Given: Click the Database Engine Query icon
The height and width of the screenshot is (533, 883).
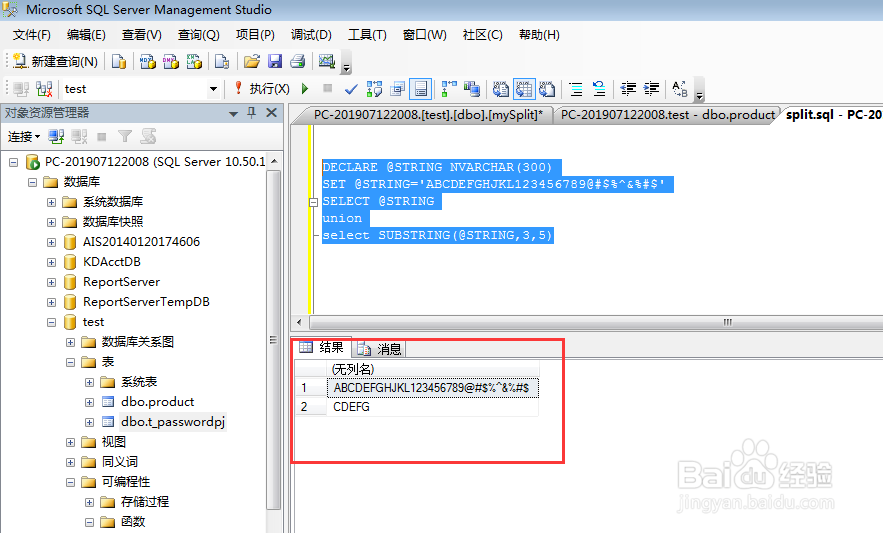Looking at the screenshot, I should pyautogui.click(x=118, y=61).
